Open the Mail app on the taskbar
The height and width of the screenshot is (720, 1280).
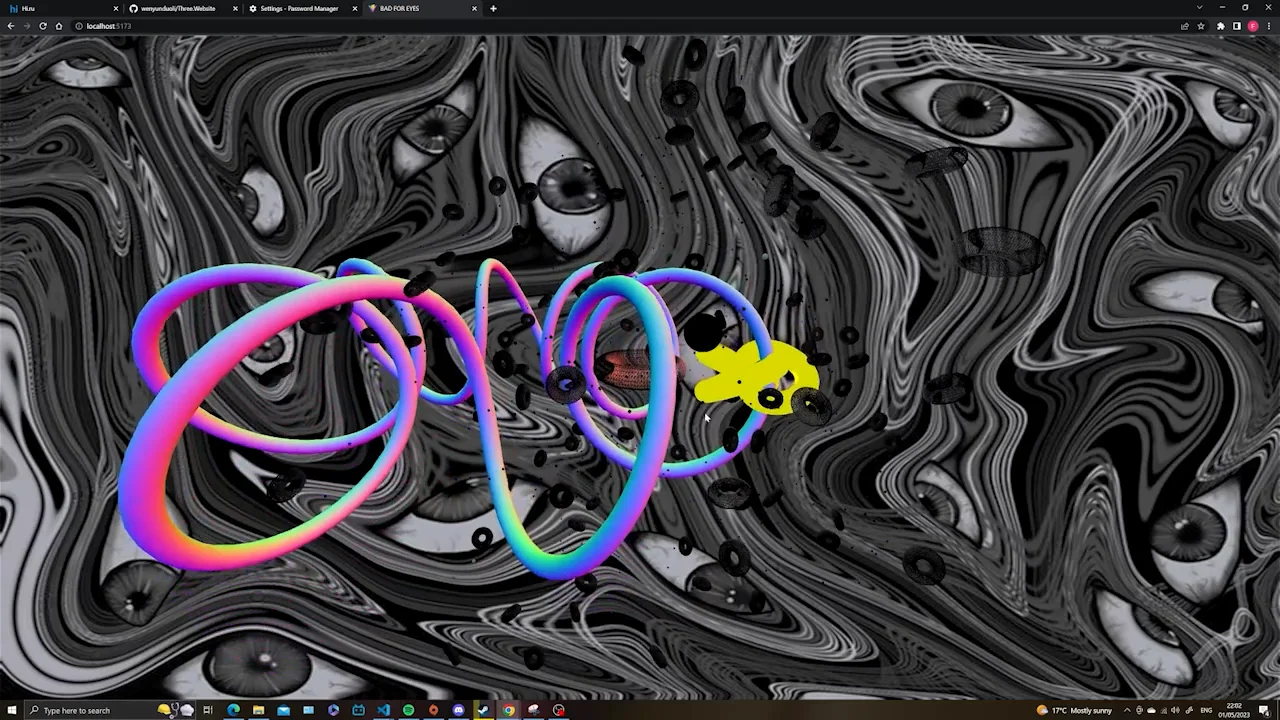point(283,710)
